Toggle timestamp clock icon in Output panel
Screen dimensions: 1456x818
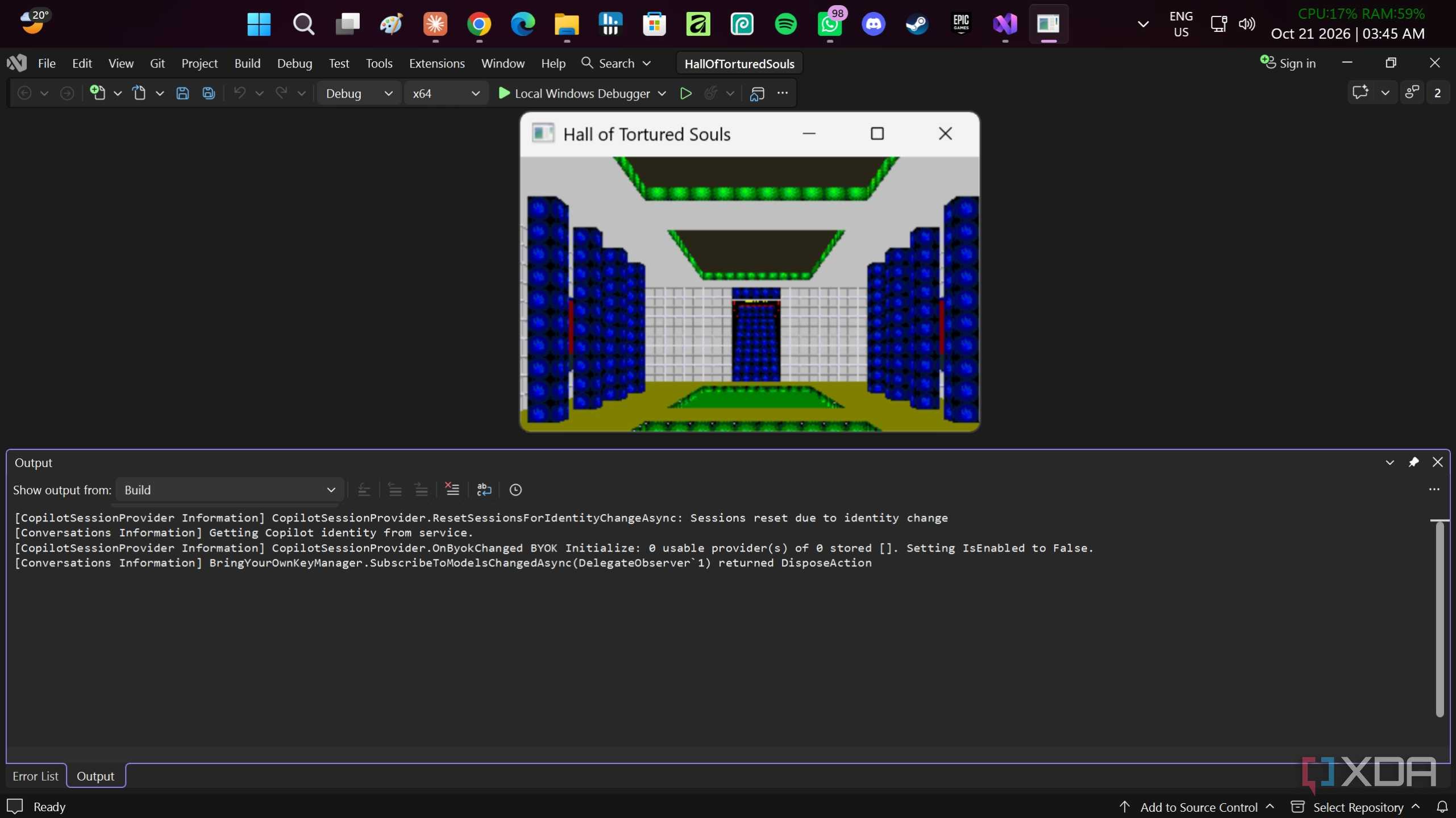(x=515, y=490)
